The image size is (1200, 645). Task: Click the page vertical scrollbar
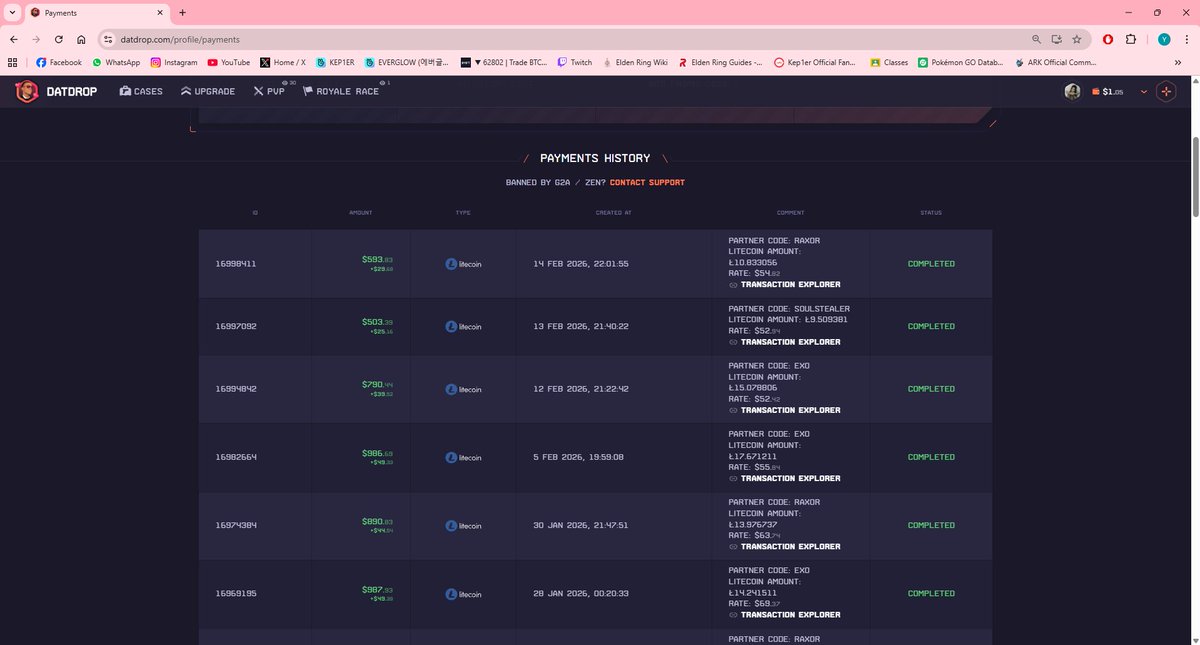(x=1194, y=175)
